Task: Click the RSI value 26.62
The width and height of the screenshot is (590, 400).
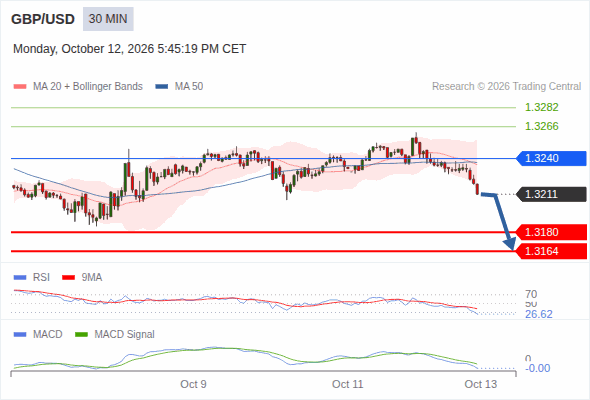Action: click(x=539, y=314)
